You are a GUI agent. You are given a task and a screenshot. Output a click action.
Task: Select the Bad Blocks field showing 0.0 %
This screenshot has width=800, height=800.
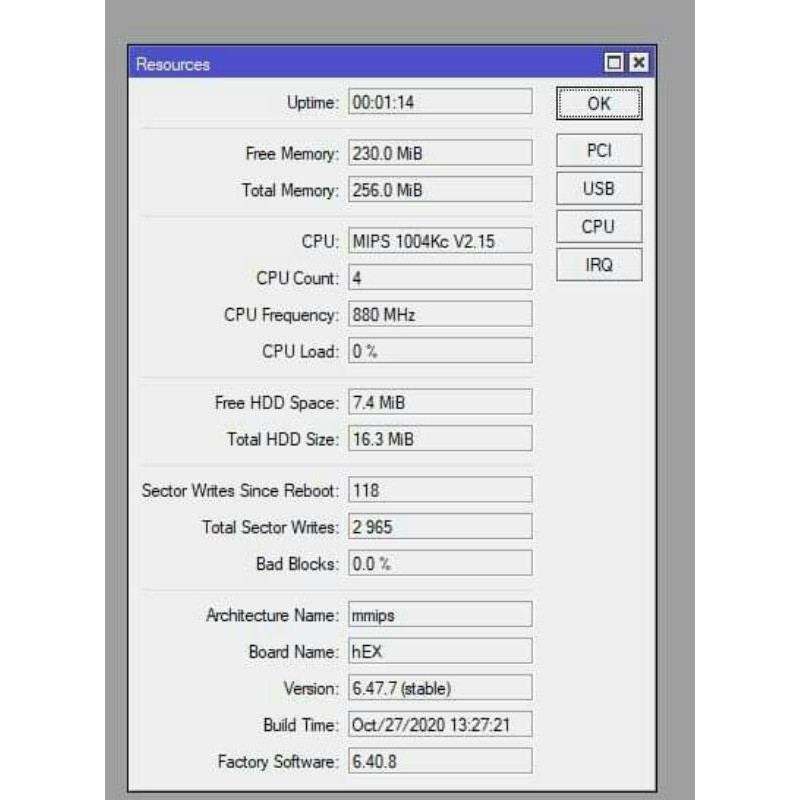point(438,563)
